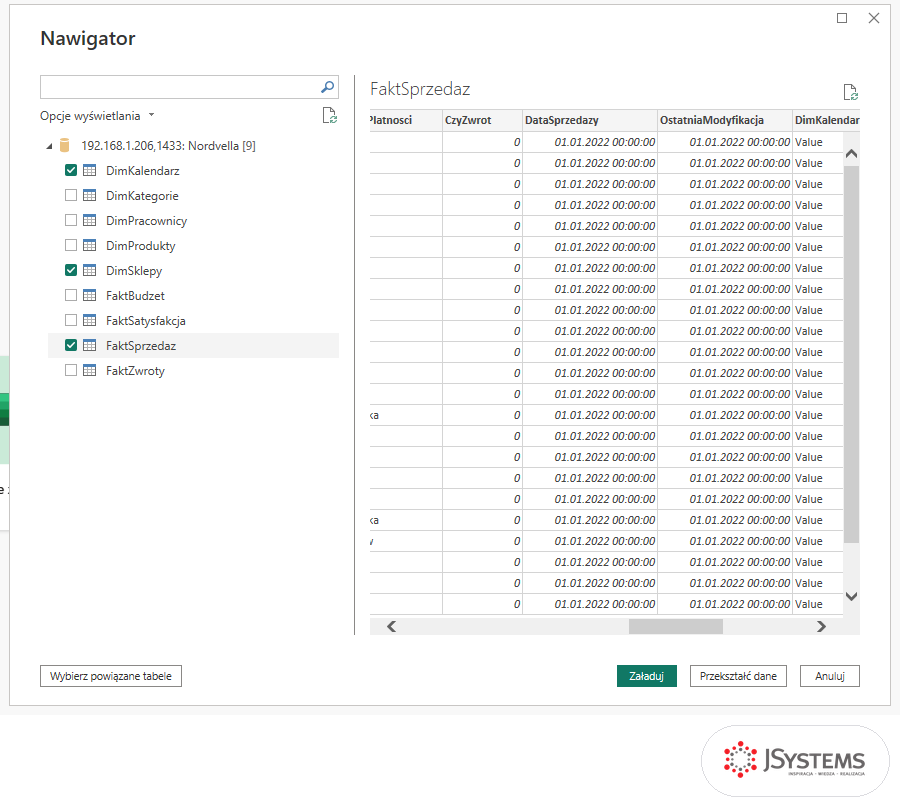Click the table icon beside DimProdukty

point(90,246)
